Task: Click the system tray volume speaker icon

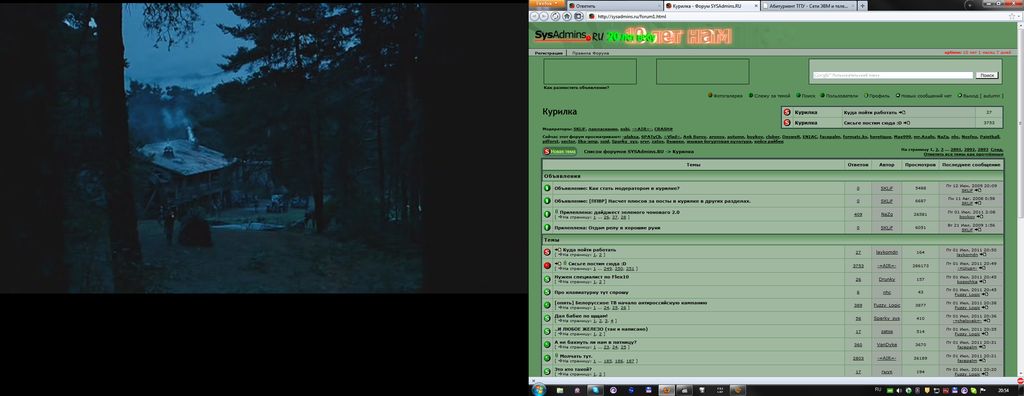Action: (x=899, y=390)
